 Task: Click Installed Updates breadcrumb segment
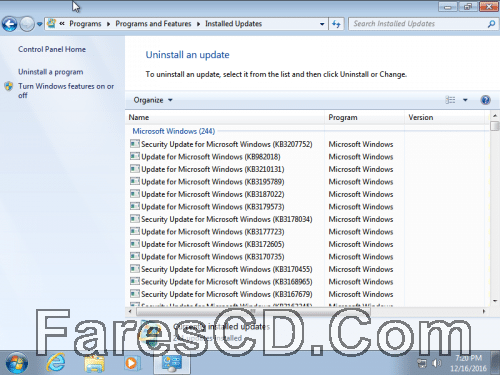[x=233, y=24]
